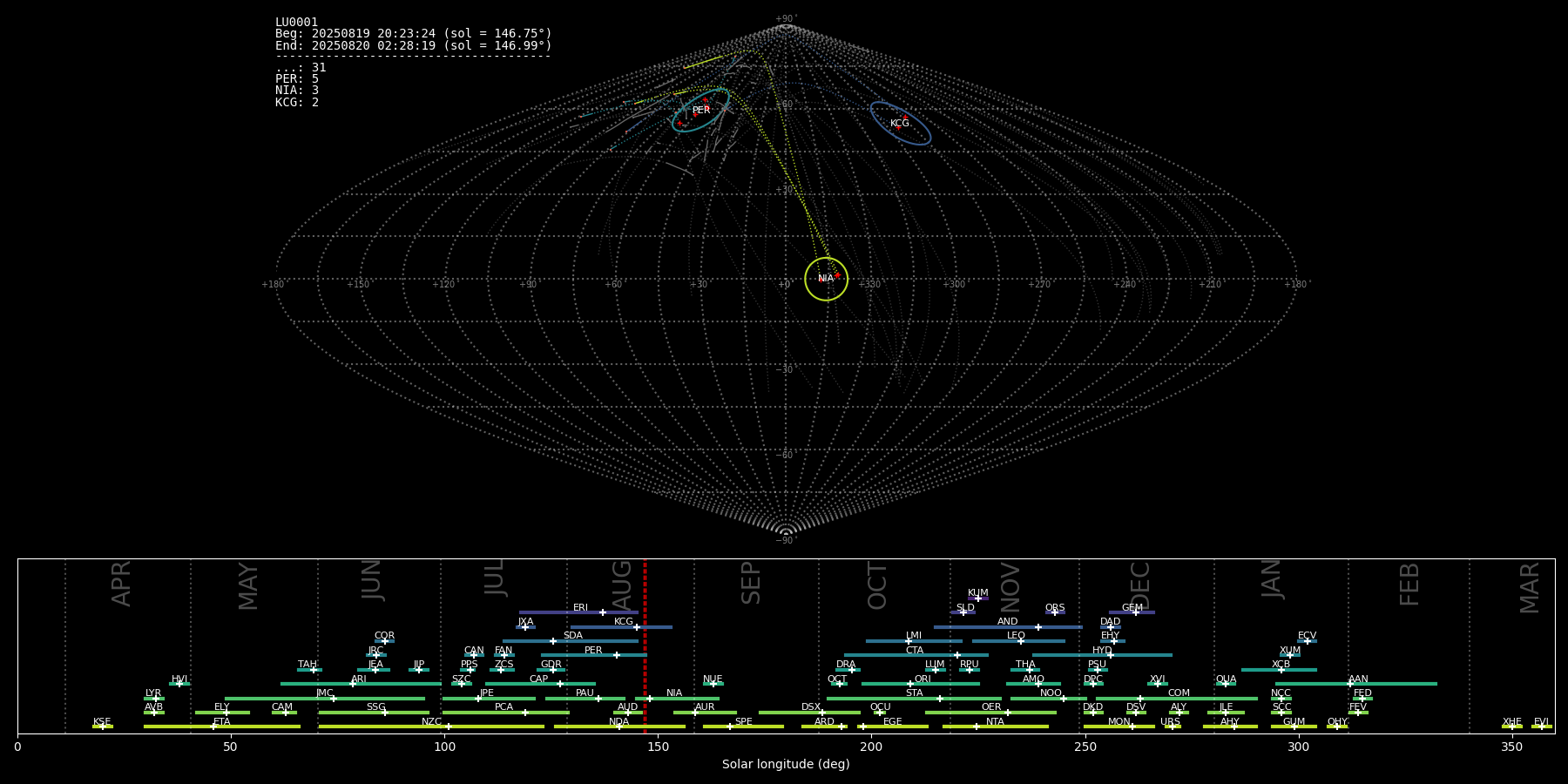Screen dimensions: 1568x784
Task: Select the CTA shower label
Action: (x=915, y=651)
